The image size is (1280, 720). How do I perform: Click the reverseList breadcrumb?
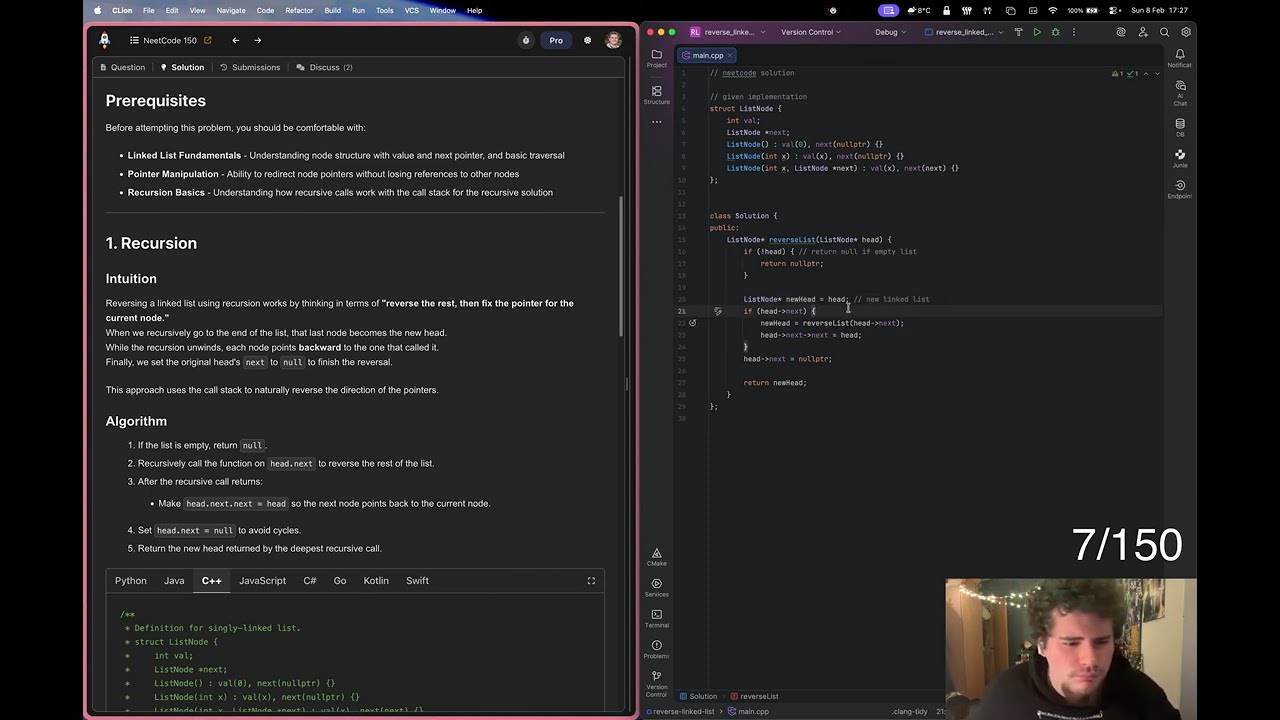pyautogui.click(x=755, y=696)
